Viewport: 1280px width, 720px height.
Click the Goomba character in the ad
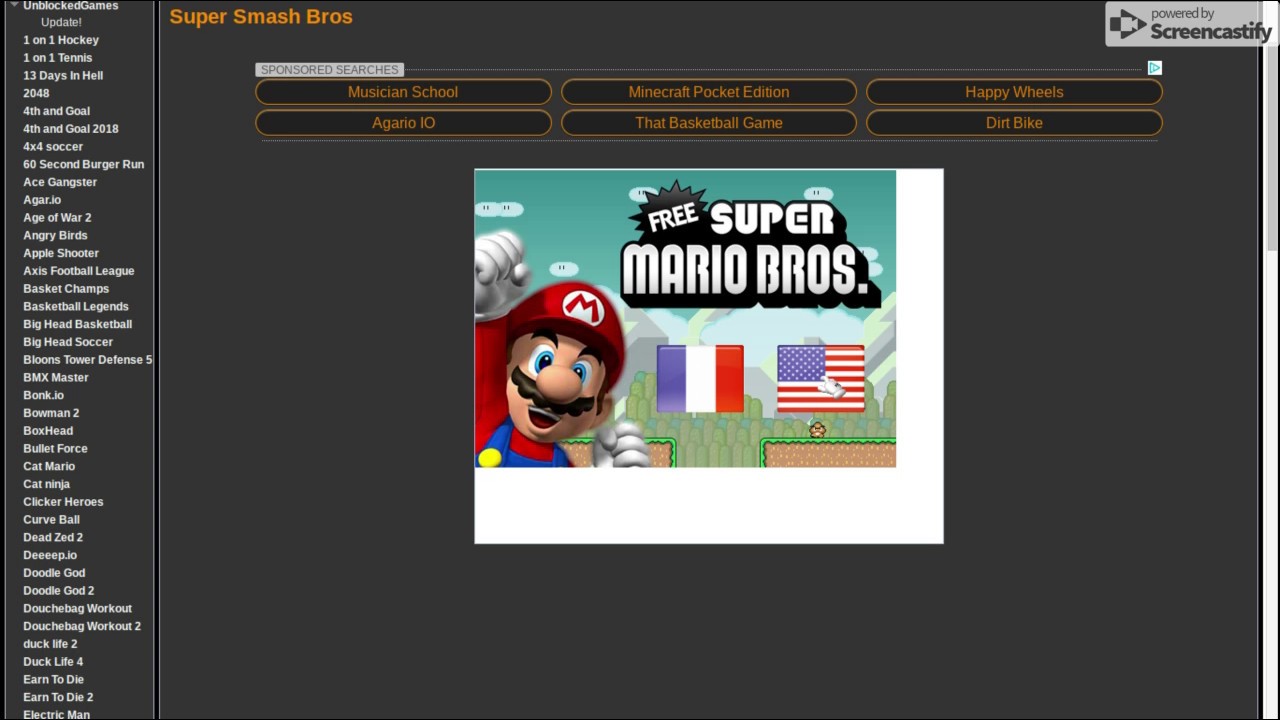tap(817, 429)
